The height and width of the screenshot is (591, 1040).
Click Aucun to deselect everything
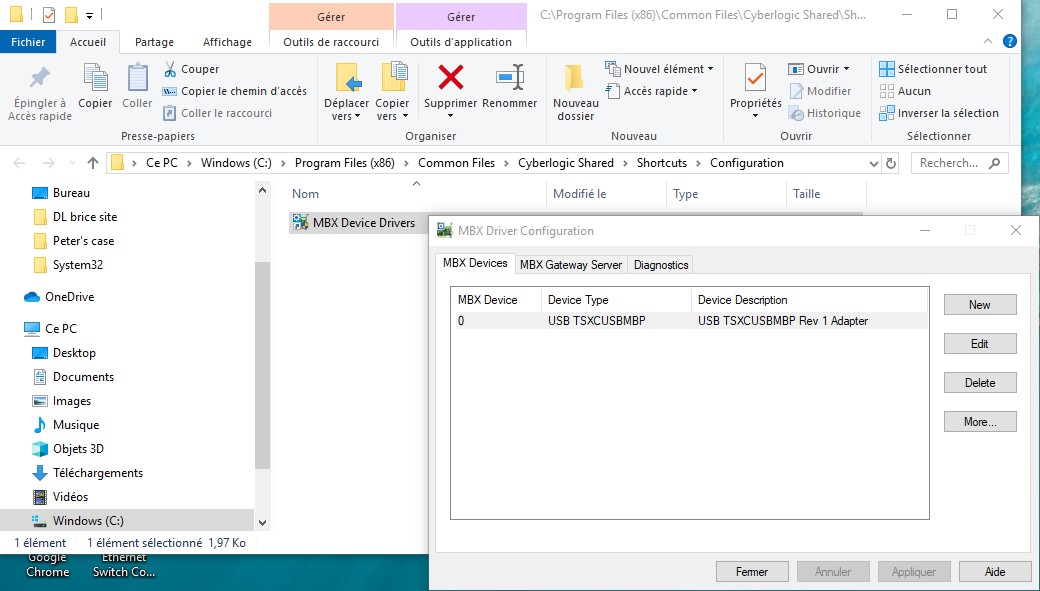click(905, 91)
